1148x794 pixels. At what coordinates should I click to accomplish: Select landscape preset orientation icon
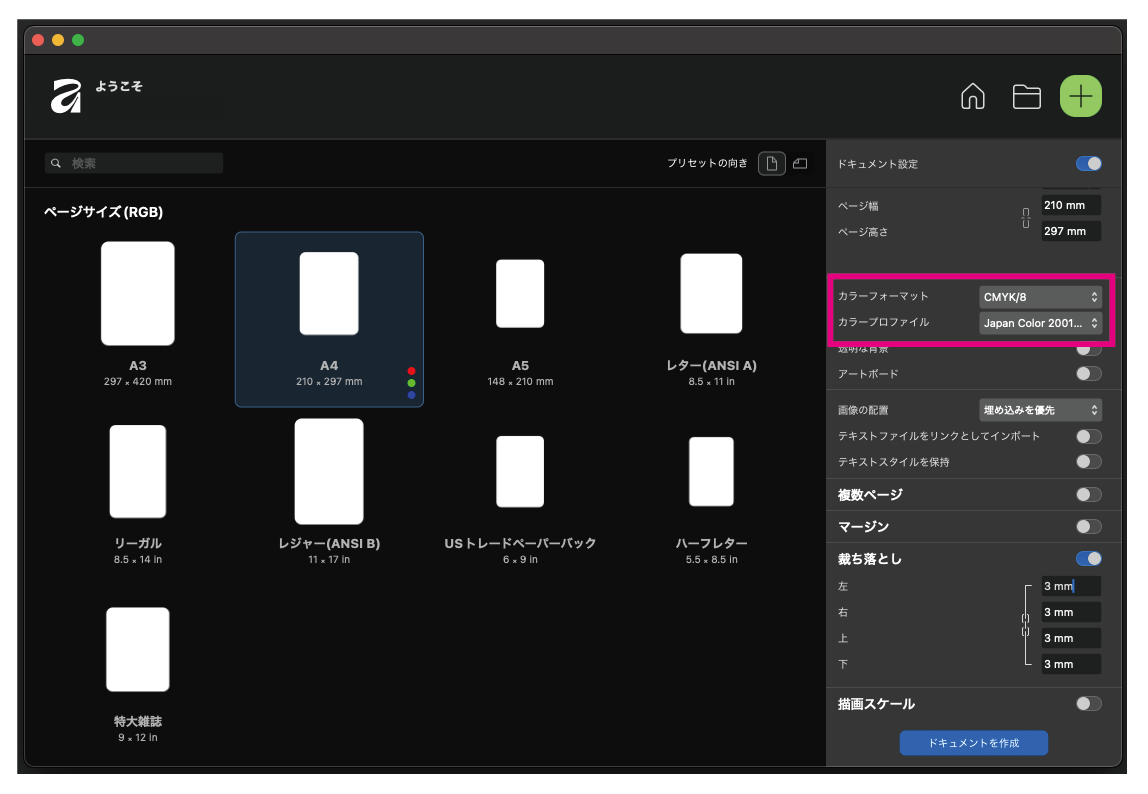(800, 163)
